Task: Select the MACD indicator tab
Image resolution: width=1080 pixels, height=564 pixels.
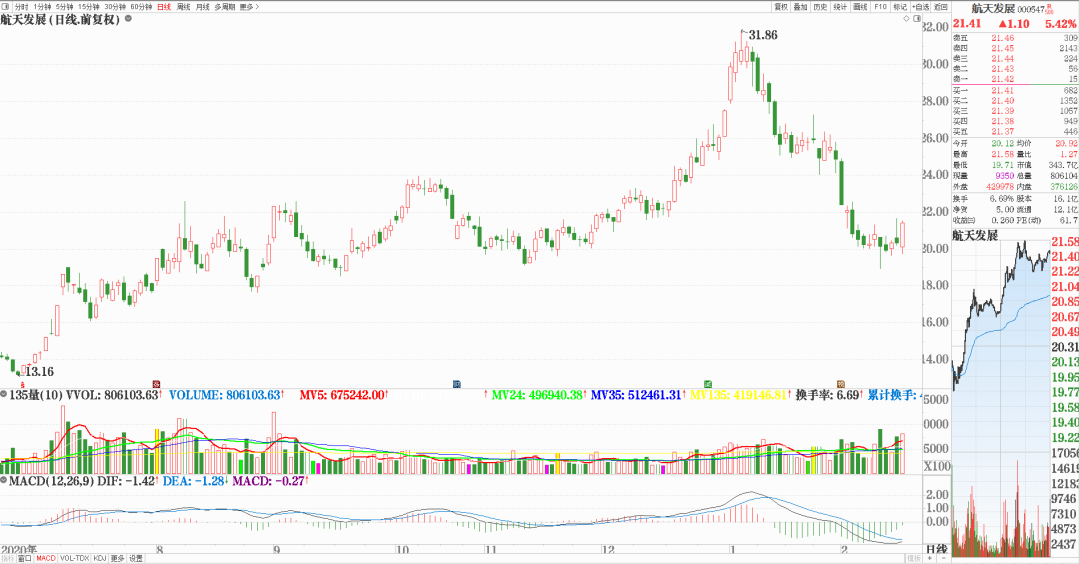Action: point(45,558)
